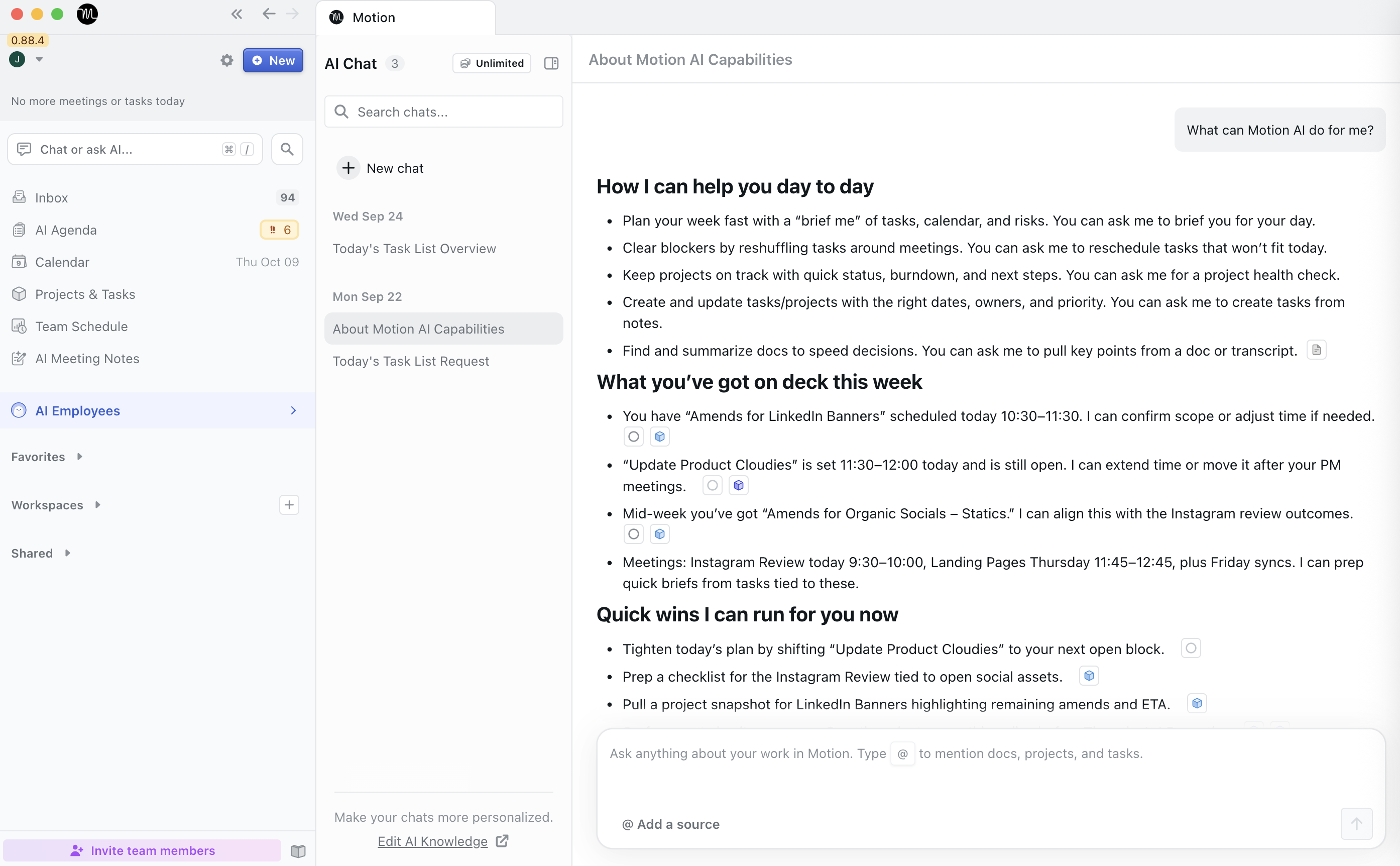Expand the Favorites section
This screenshot has width=1400, height=866.
[79, 457]
